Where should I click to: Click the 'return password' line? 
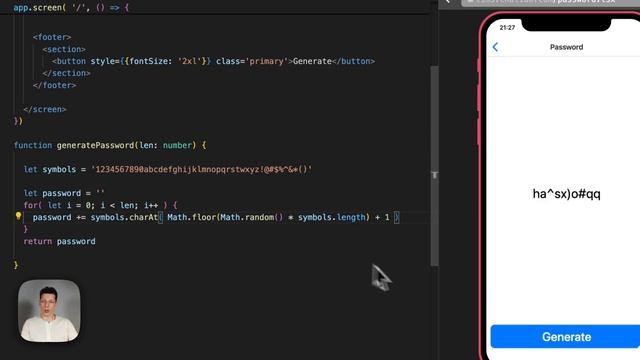[60, 241]
